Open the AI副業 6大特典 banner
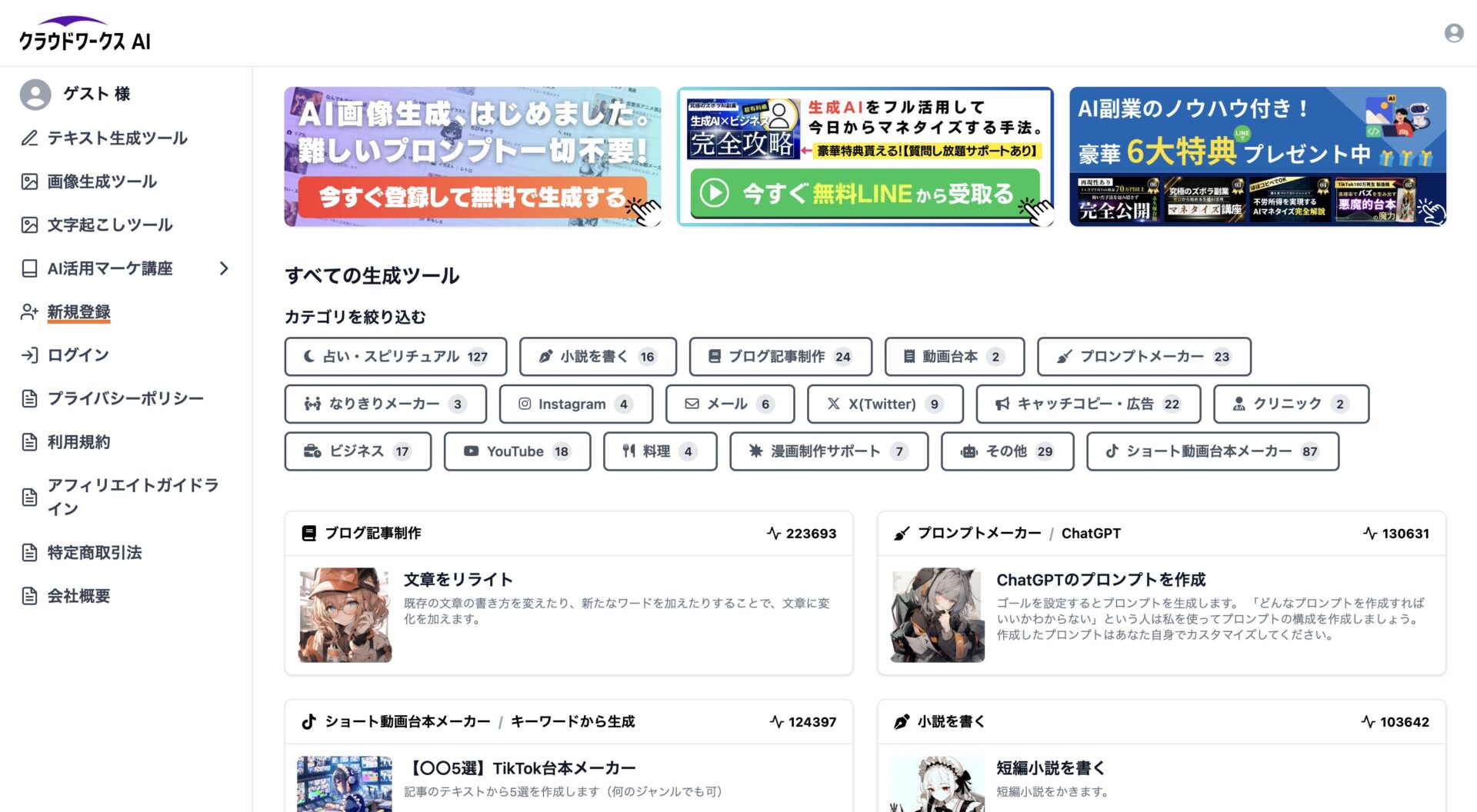Image resolution: width=1477 pixels, height=812 pixels. click(1258, 157)
